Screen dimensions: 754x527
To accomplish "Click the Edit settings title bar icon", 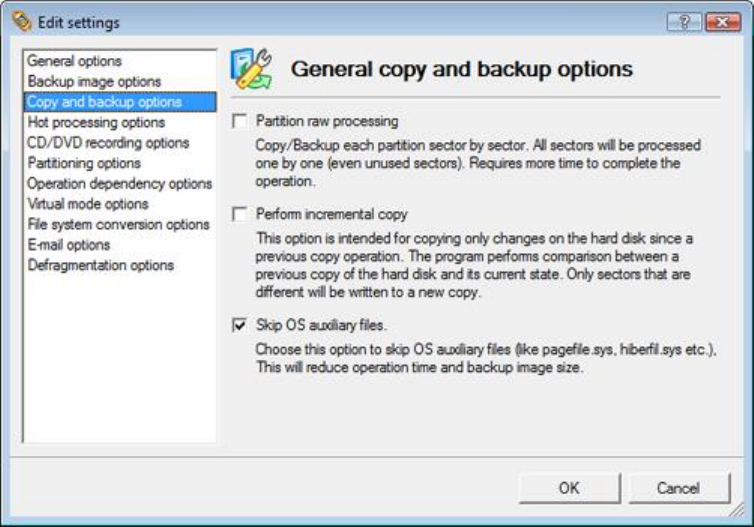I will tap(22, 22).
